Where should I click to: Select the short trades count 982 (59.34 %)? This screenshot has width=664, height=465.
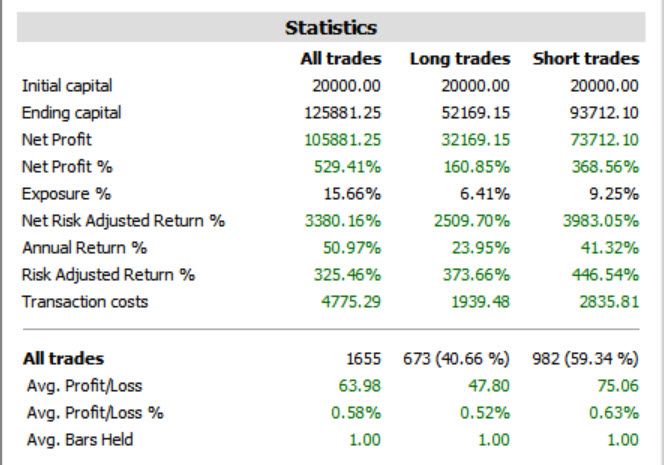(585, 358)
